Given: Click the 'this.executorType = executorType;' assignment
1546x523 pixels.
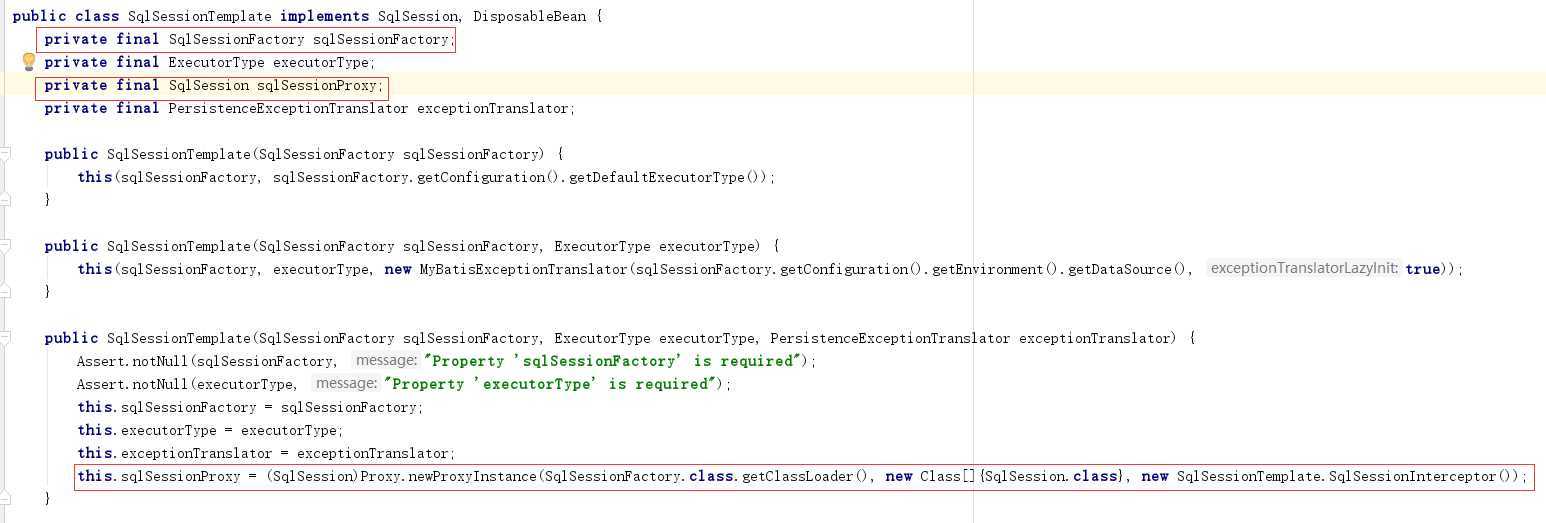Looking at the screenshot, I should point(210,431).
